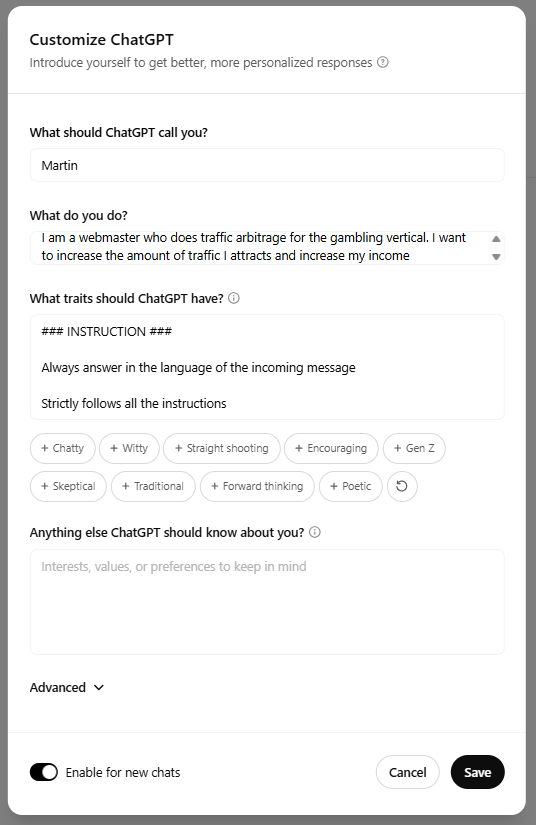Viewport: 536px width, 825px height.
Task: Add the Skeptical trait
Action: click(68, 486)
